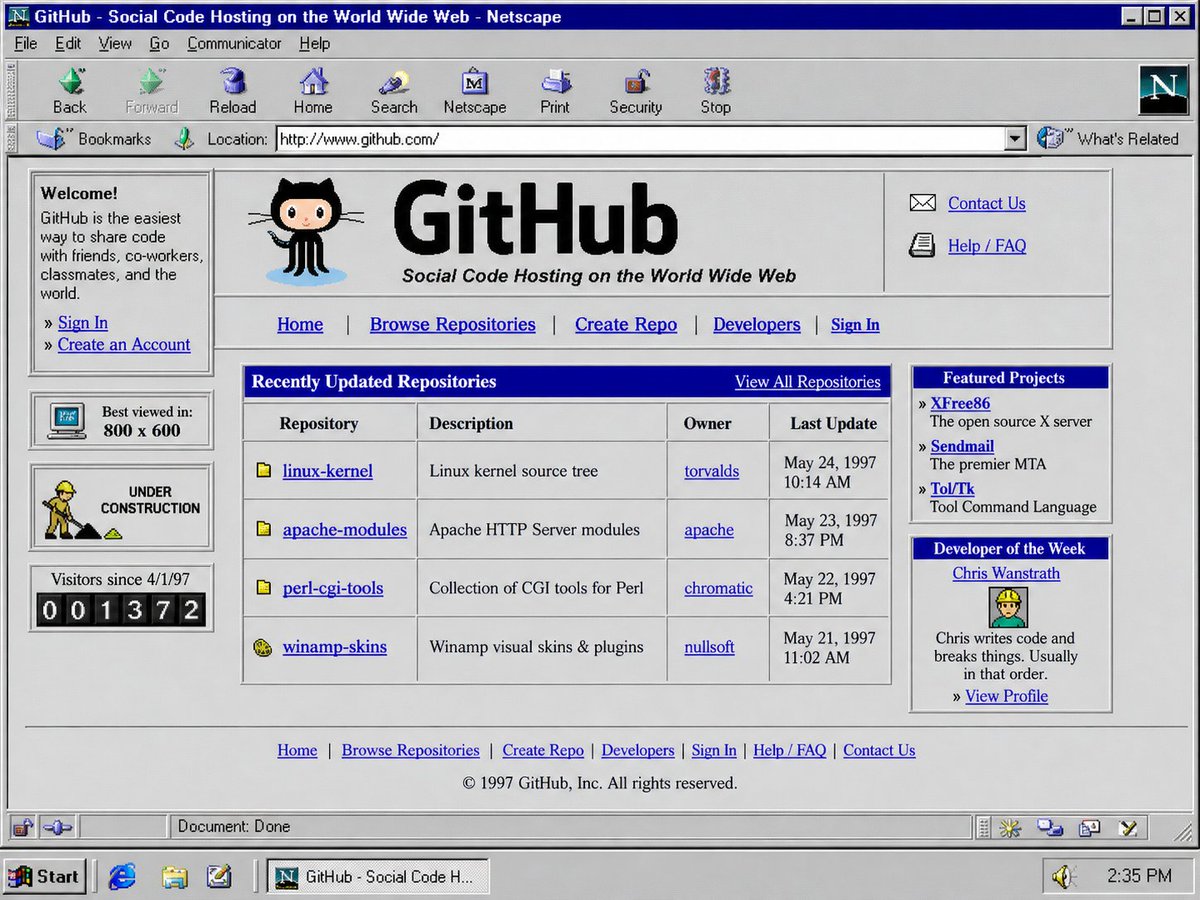The width and height of the screenshot is (1200, 900).
Task: Print the page using toolbar
Action: tap(555, 92)
